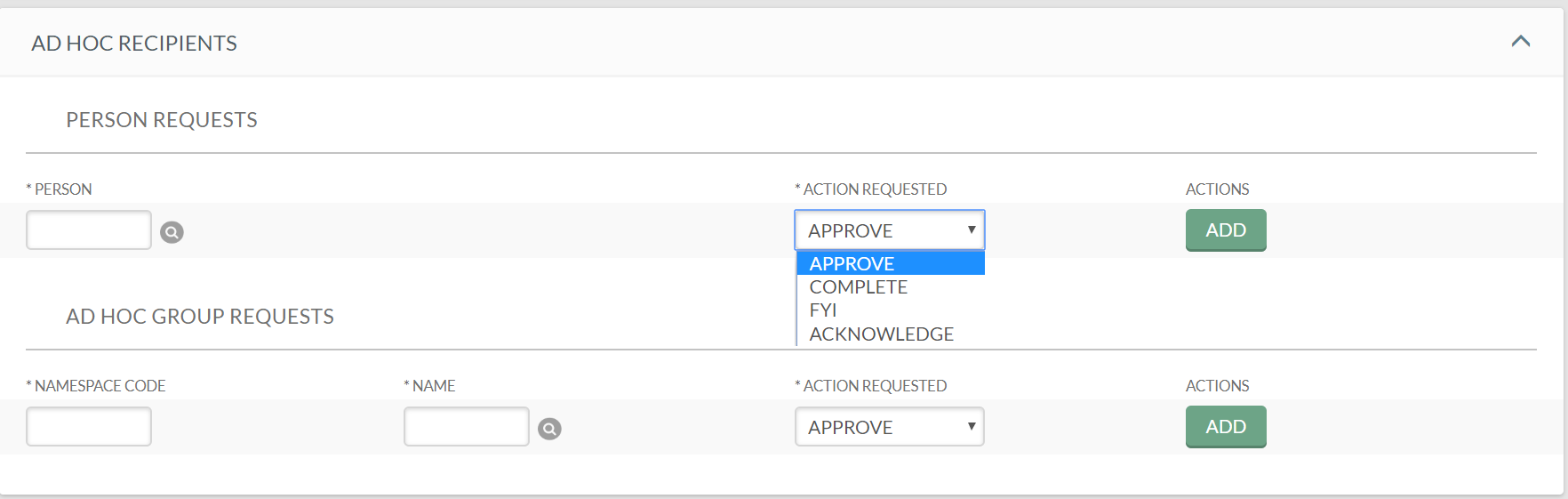Focus the Namespace Code input field

(89, 427)
